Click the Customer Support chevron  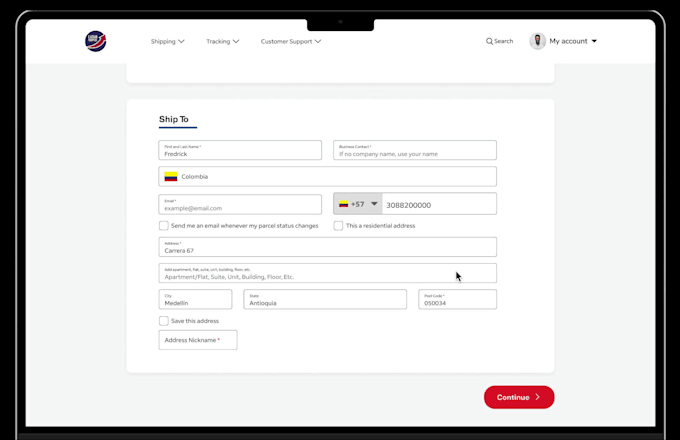(318, 41)
